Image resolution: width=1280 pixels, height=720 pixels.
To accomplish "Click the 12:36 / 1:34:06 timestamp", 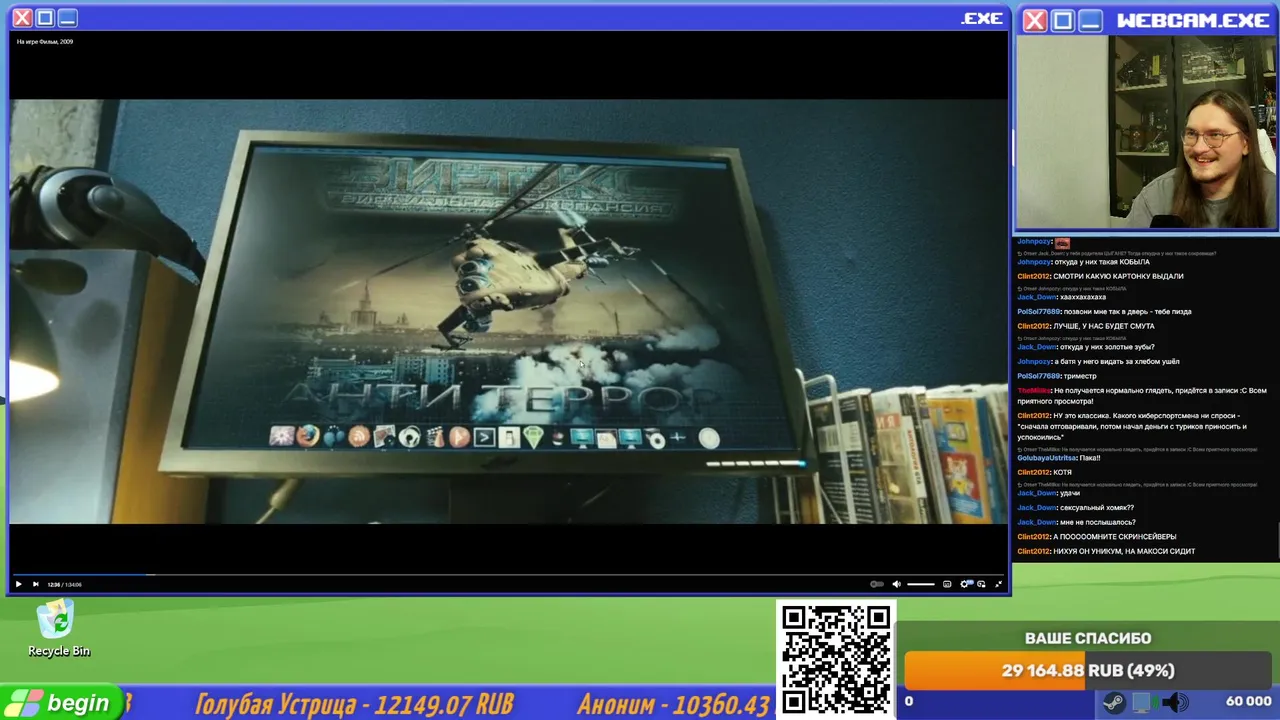I will (x=65, y=584).
